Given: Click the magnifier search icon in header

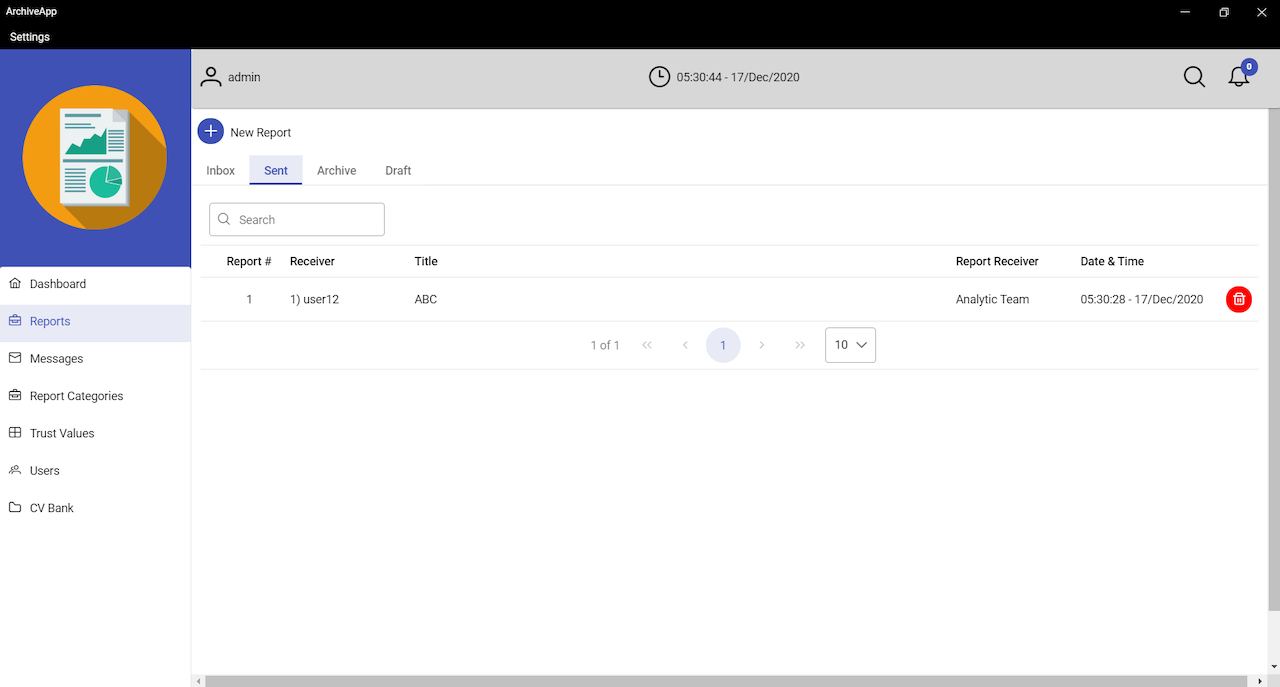Looking at the screenshot, I should tap(1194, 77).
